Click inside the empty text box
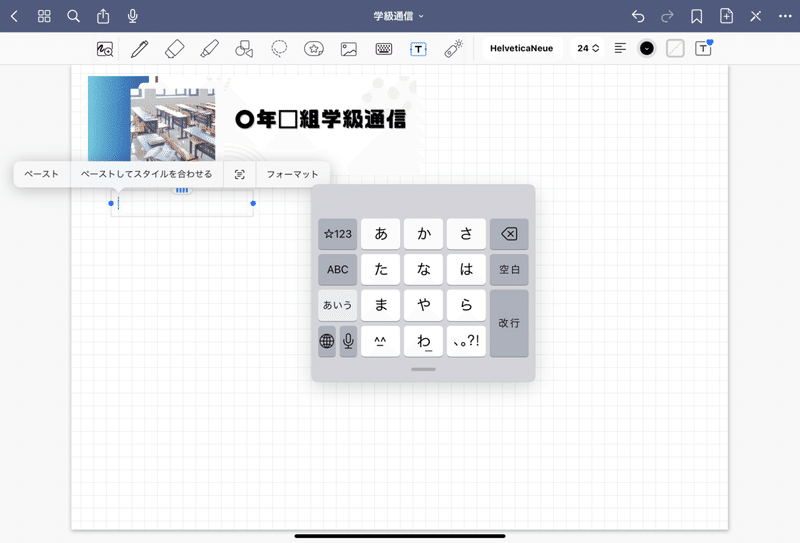 pyautogui.click(x=182, y=204)
